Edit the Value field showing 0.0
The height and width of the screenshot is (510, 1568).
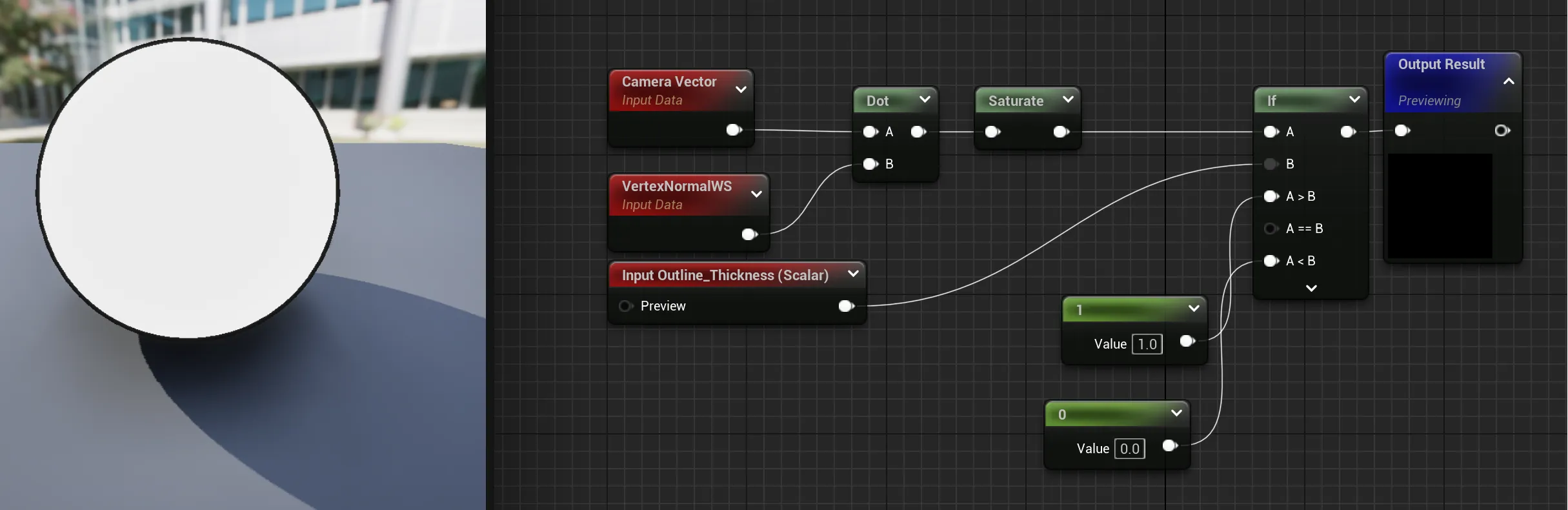1130,449
